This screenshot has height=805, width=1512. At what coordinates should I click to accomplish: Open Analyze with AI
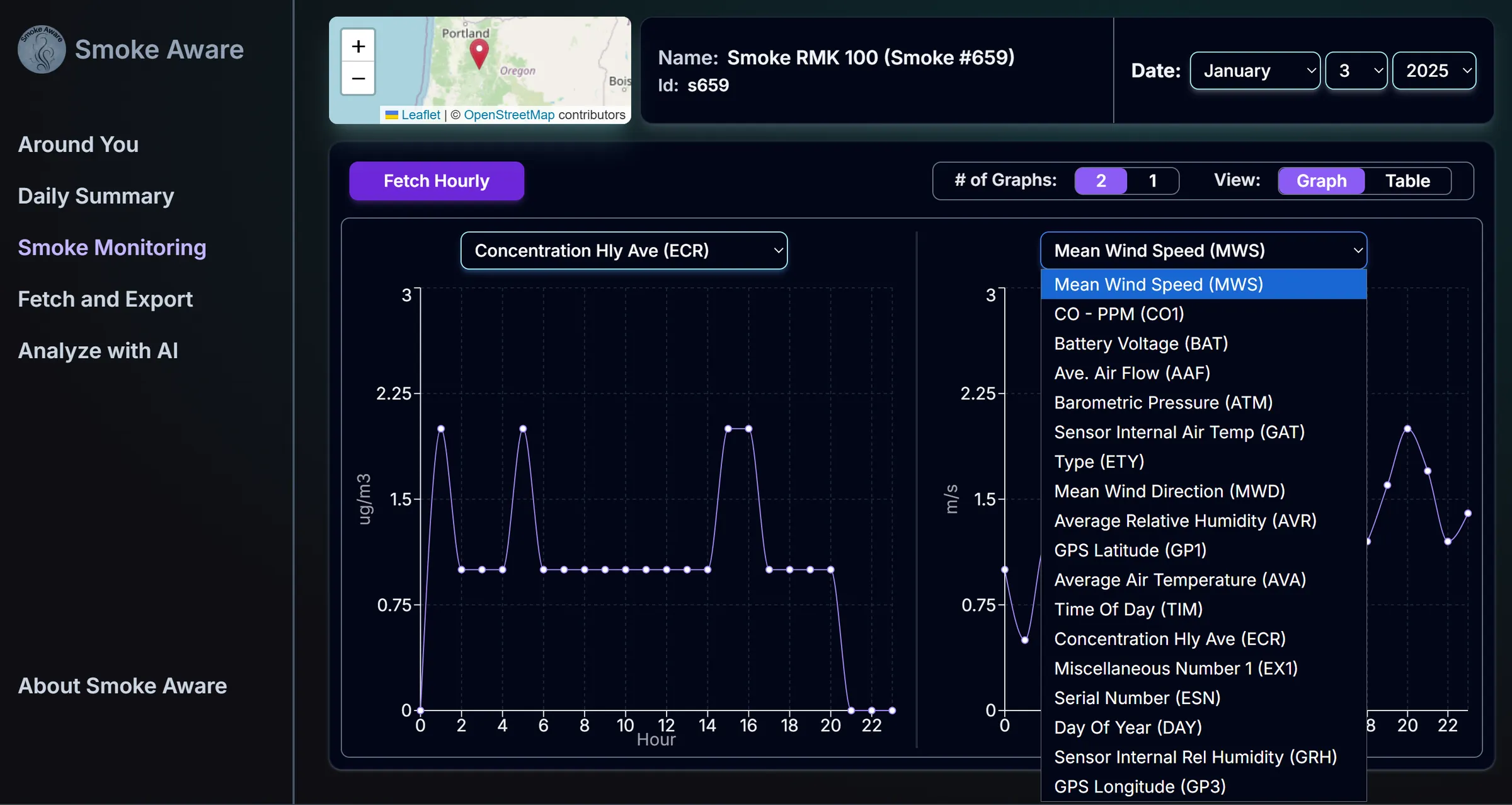tap(98, 350)
